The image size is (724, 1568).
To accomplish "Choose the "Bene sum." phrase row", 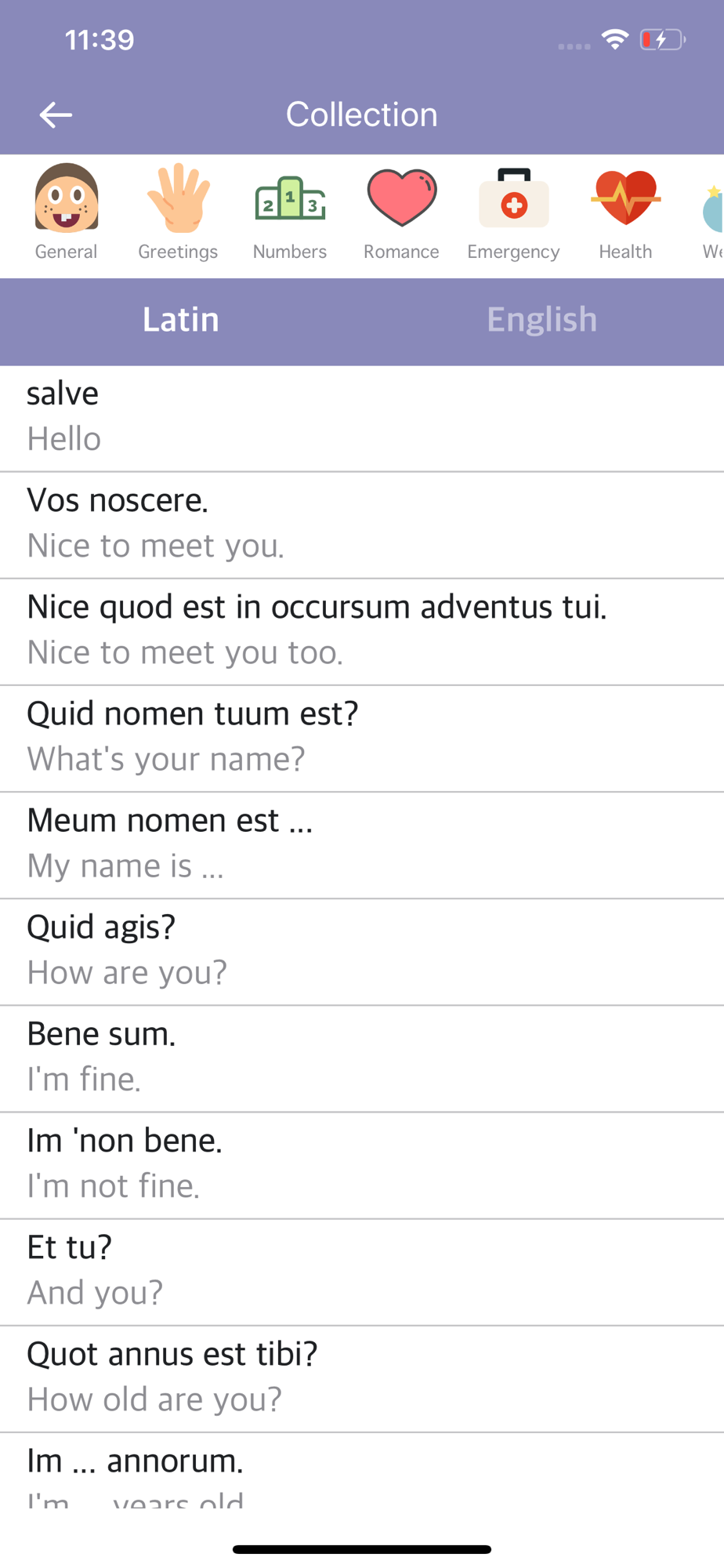I will [x=362, y=1057].
